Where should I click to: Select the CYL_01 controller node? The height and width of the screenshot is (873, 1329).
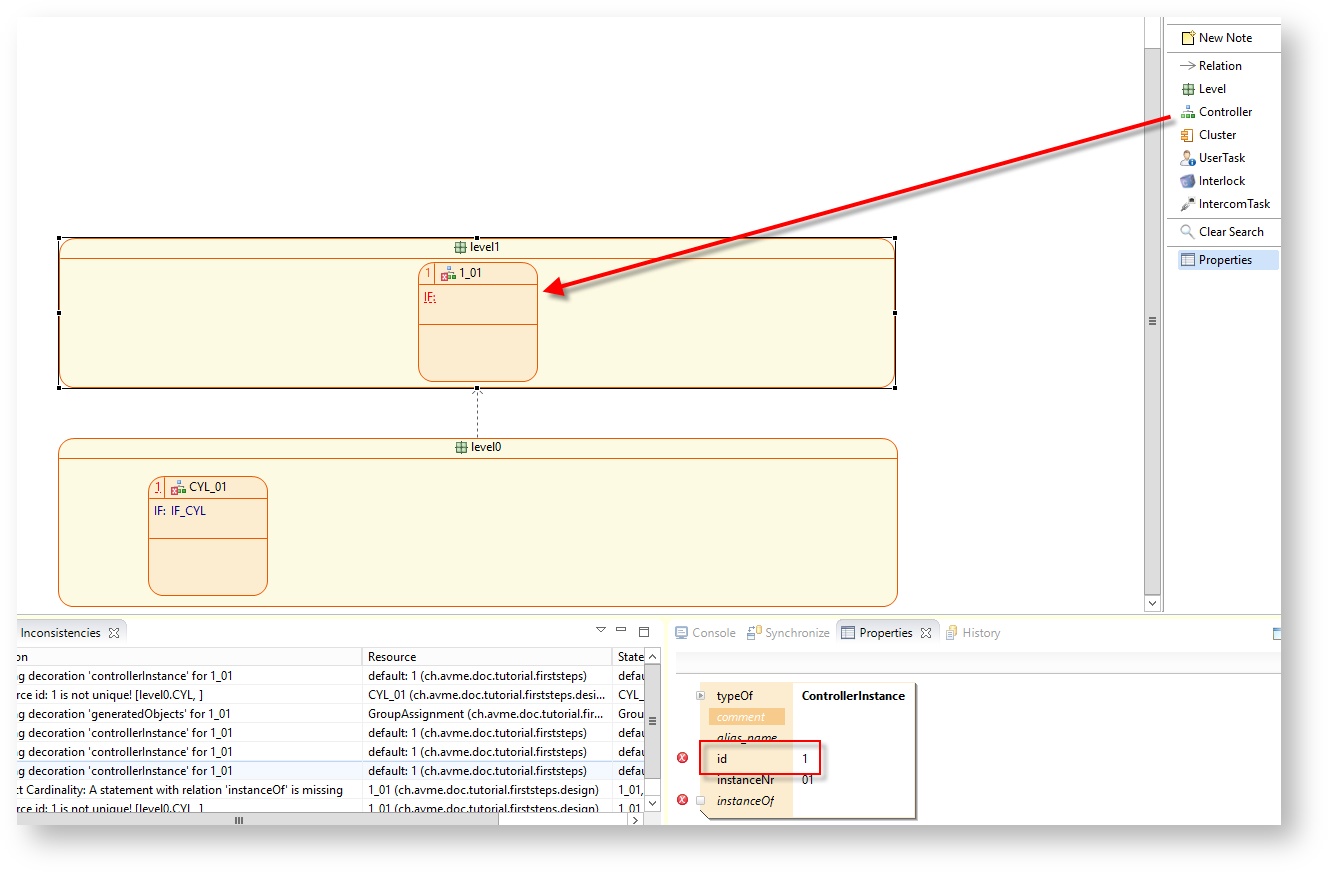tap(208, 487)
